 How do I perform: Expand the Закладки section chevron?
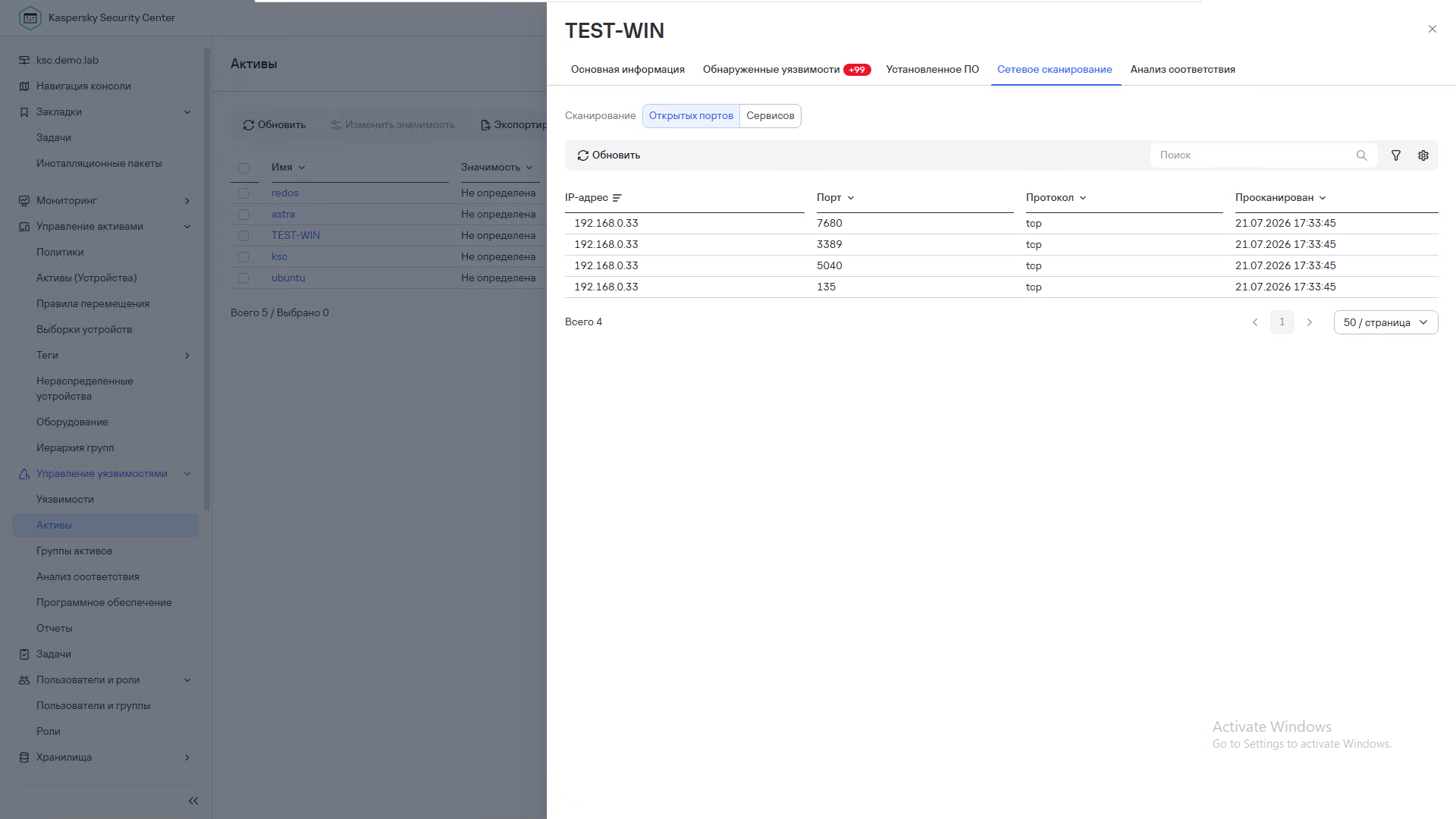click(187, 112)
